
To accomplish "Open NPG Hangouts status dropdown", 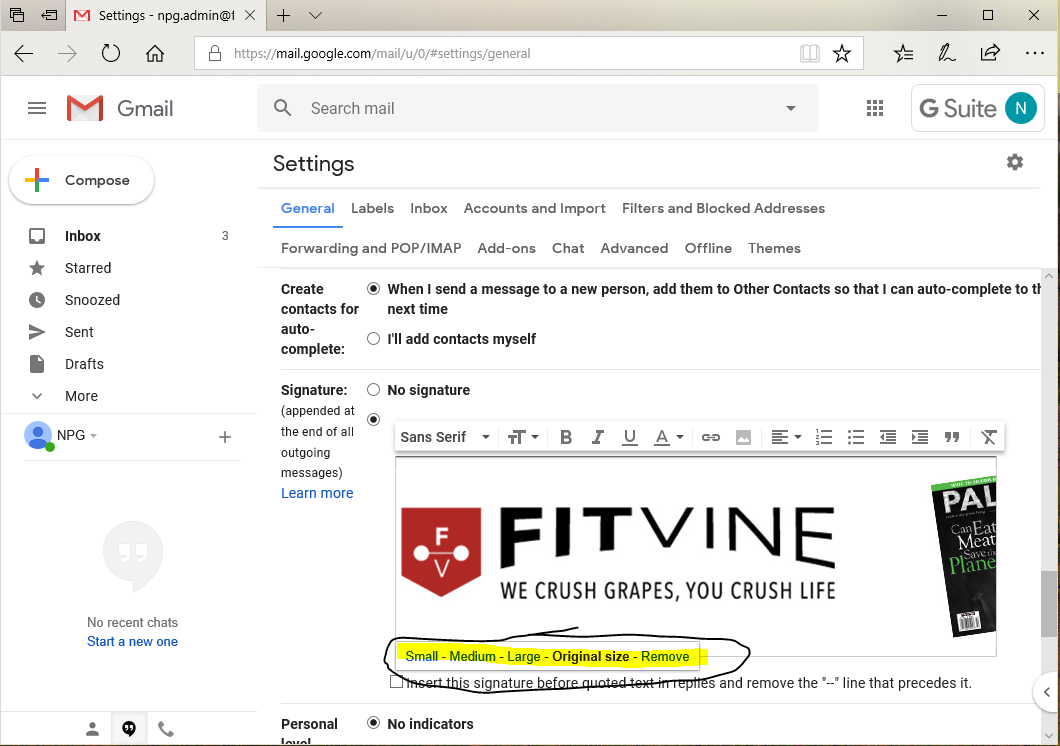I will pos(93,436).
